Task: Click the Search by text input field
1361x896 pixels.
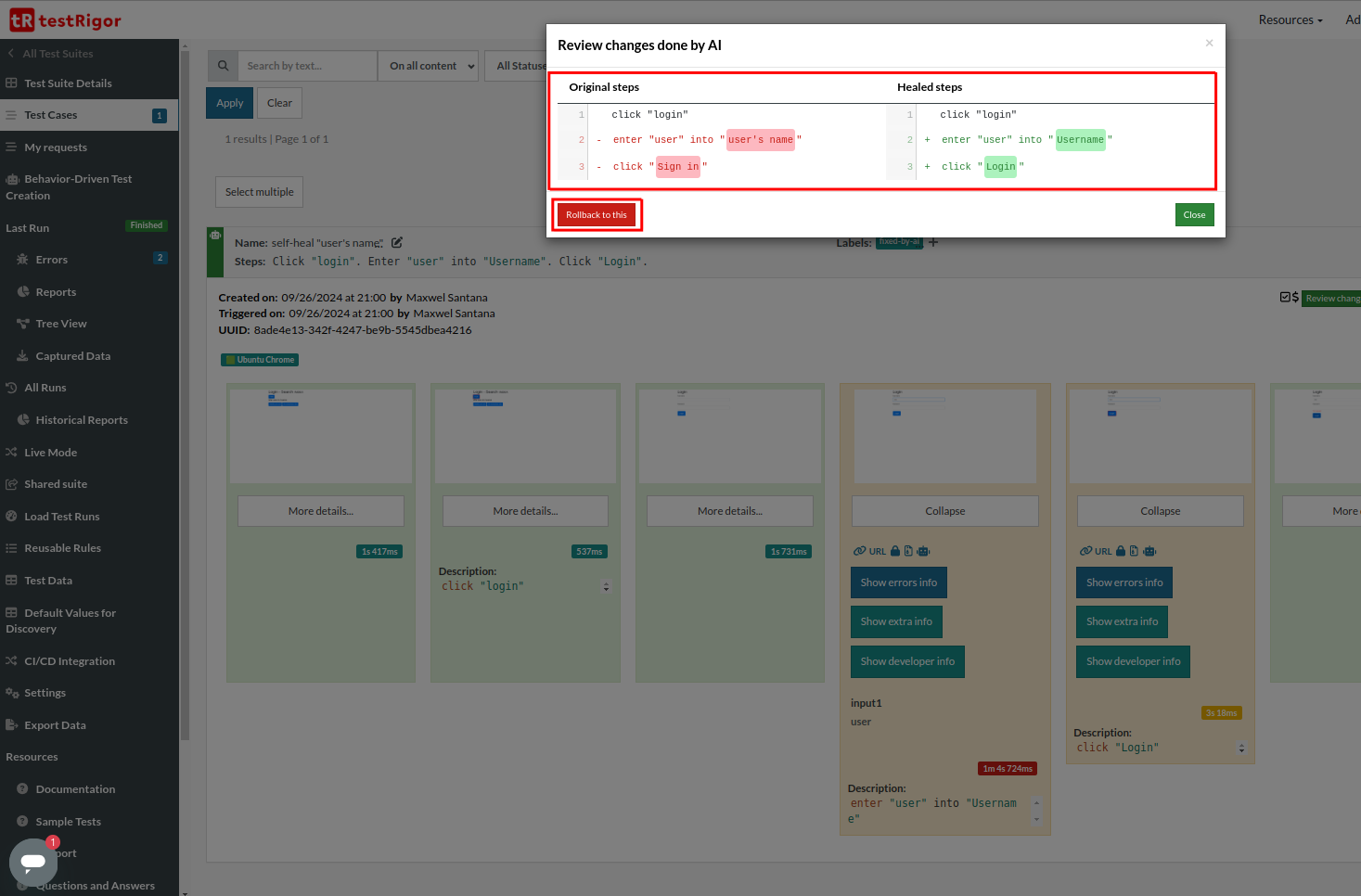Action: click(x=307, y=66)
